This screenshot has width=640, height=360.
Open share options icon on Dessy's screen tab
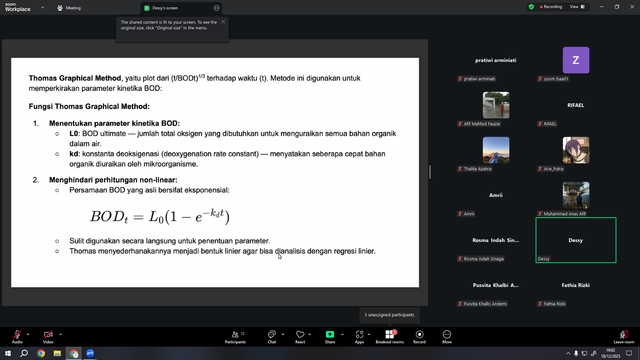click(216, 8)
